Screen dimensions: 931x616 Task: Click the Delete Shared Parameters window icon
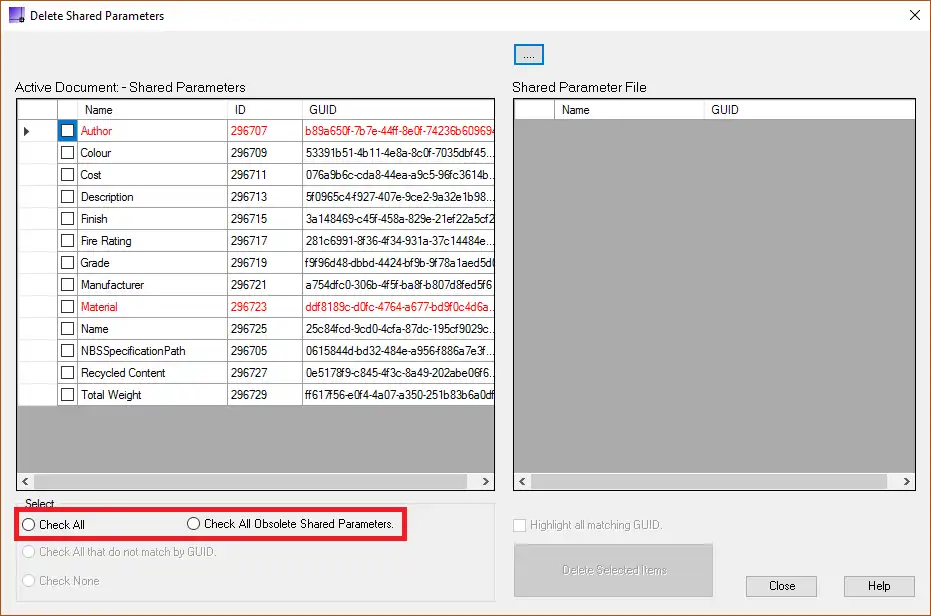[x=15, y=16]
